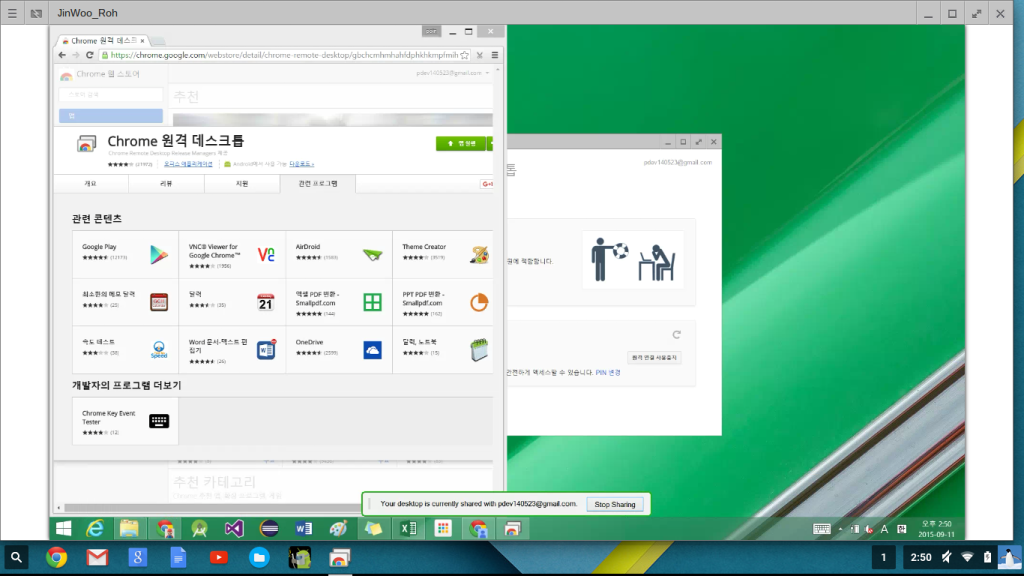This screenshot has width=1024, height=576.
Task: Open Word on the Windows taskbar
Action: [x=304, y=528]
